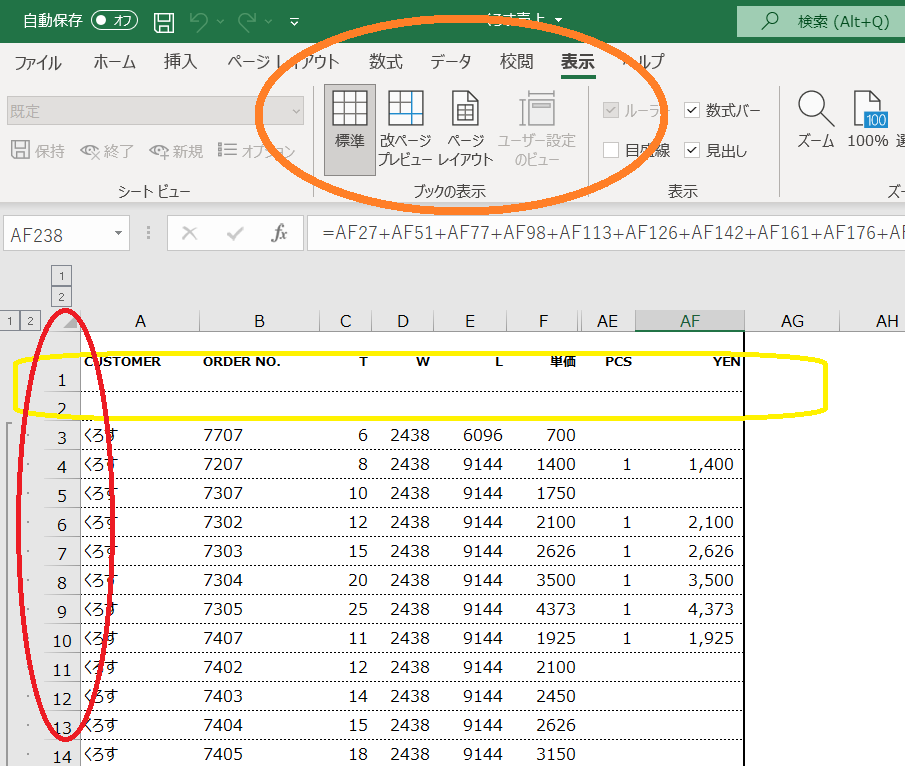The image size is (905, 766).
Task: Open the sheet view 既定 combo box
Action: 155,111
